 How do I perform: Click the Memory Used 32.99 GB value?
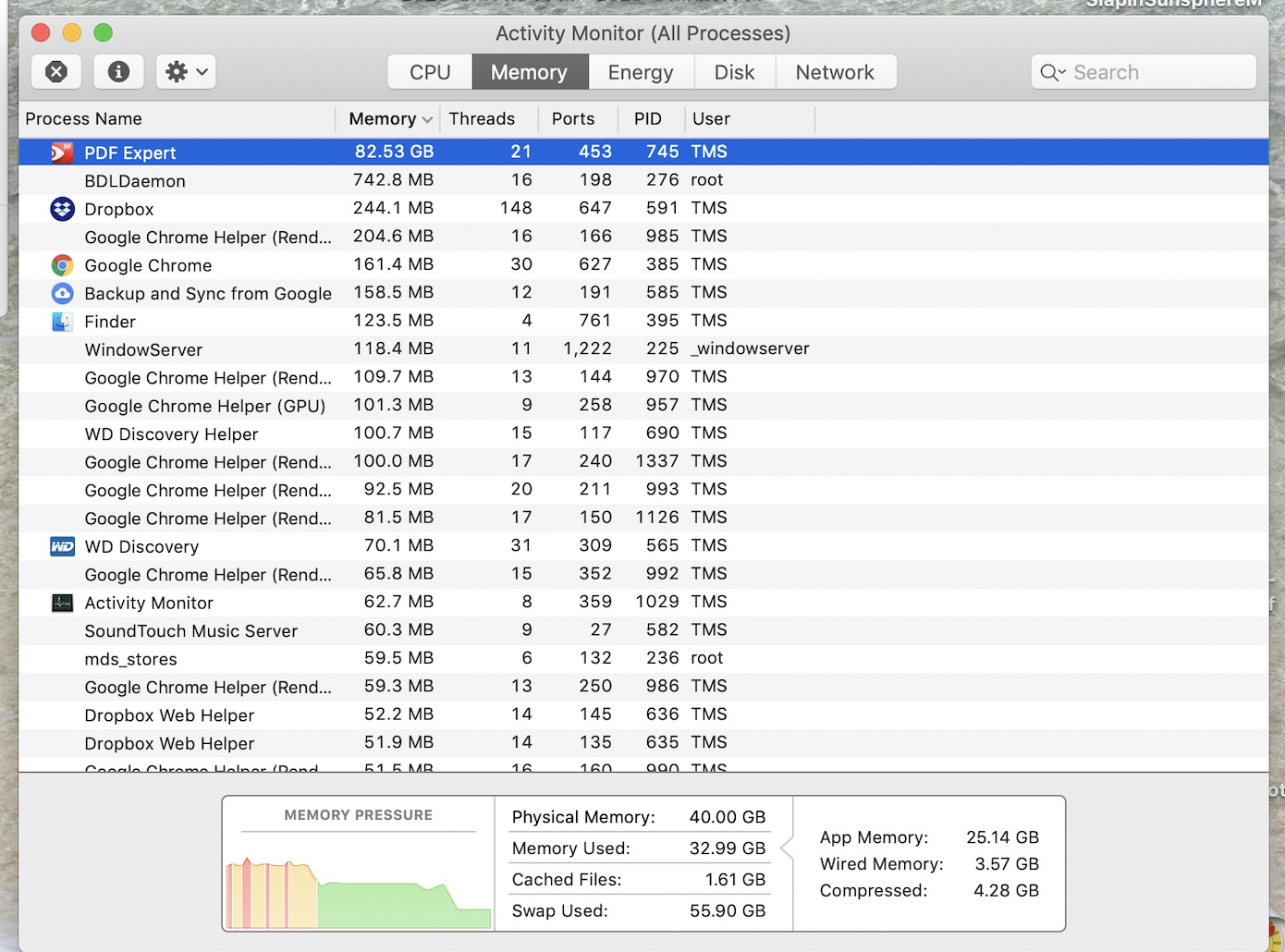727,848
